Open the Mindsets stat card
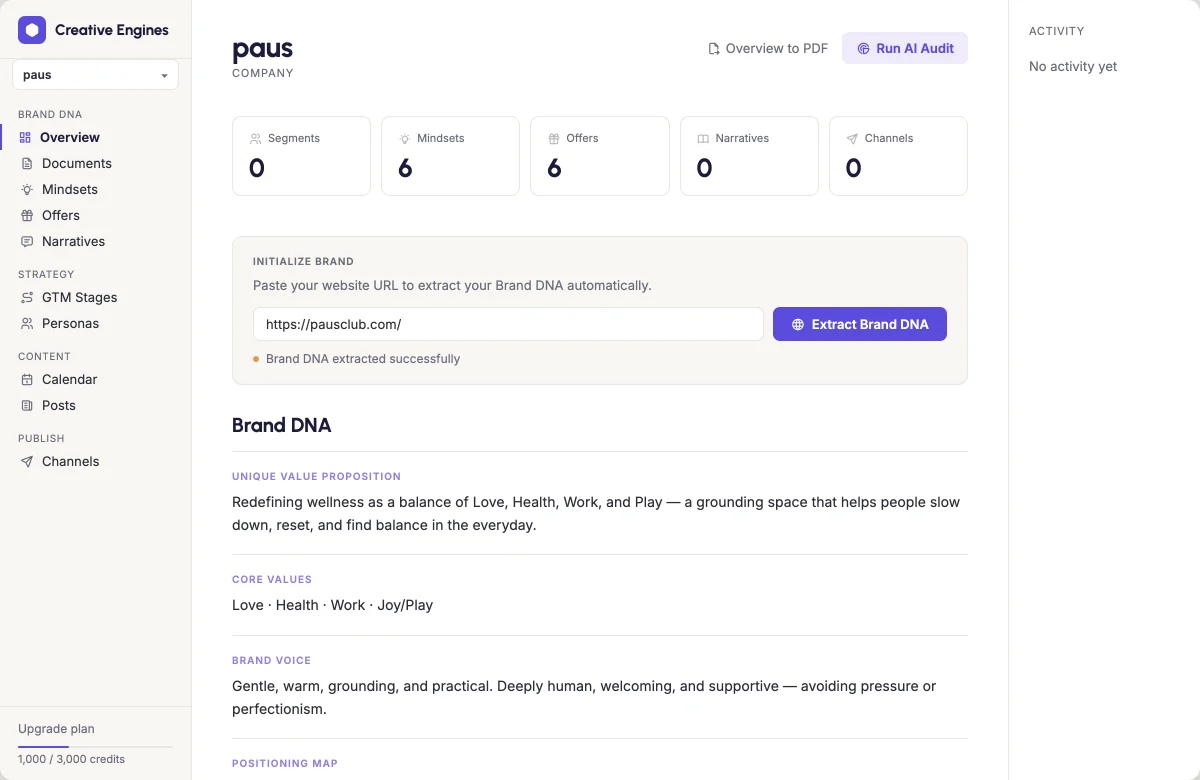 (450, 156)
